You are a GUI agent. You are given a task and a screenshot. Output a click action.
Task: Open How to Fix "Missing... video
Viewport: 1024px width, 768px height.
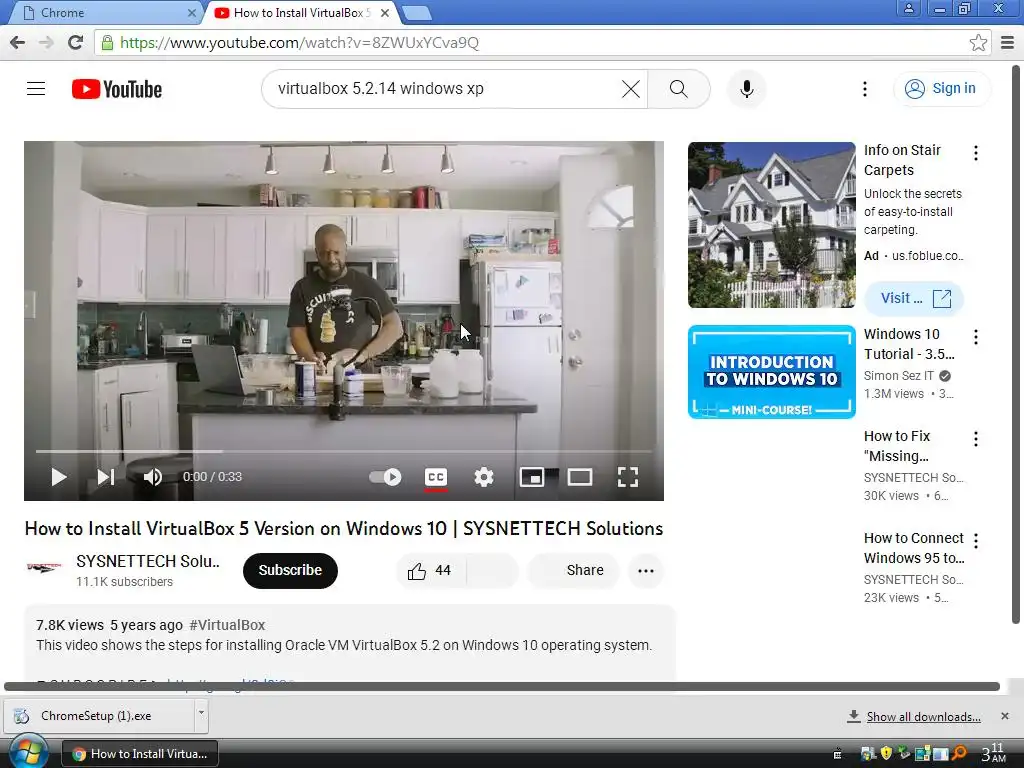click(897, 445)
